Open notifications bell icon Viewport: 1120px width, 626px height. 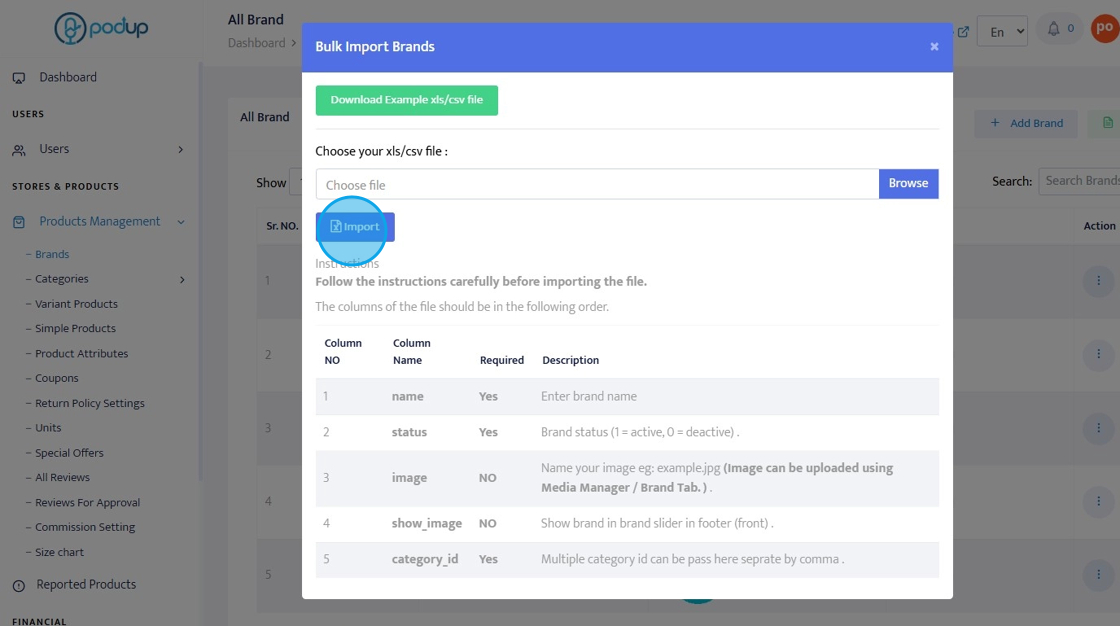point(1053,29)
